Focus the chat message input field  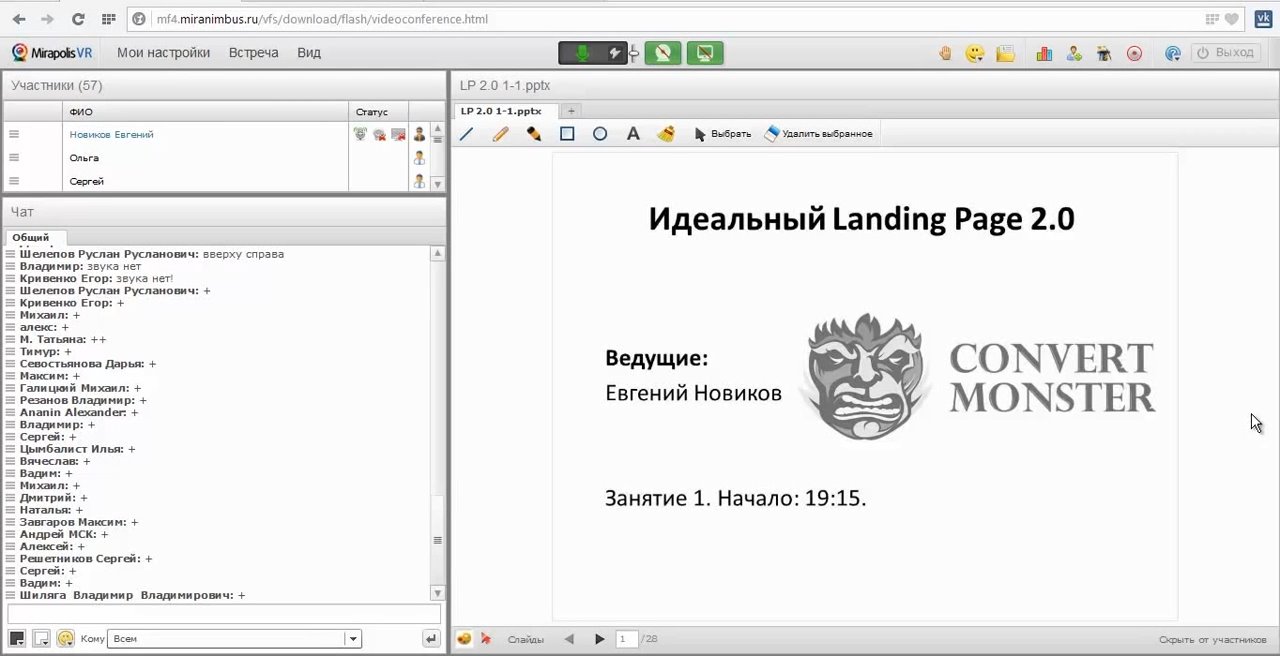pyautogui.click(x=224, y=614)
